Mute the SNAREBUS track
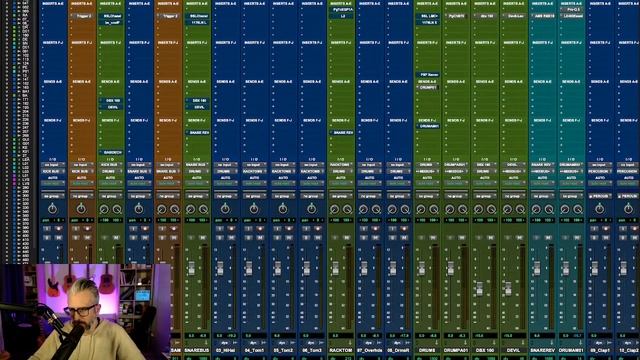Viewport: 640px width, 360px height. pos(203,237)
